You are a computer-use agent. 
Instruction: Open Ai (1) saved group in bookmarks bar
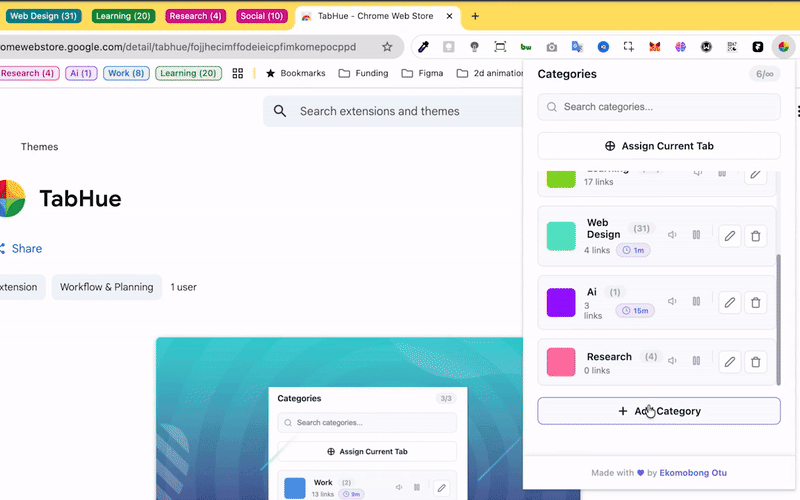point(81,73)
